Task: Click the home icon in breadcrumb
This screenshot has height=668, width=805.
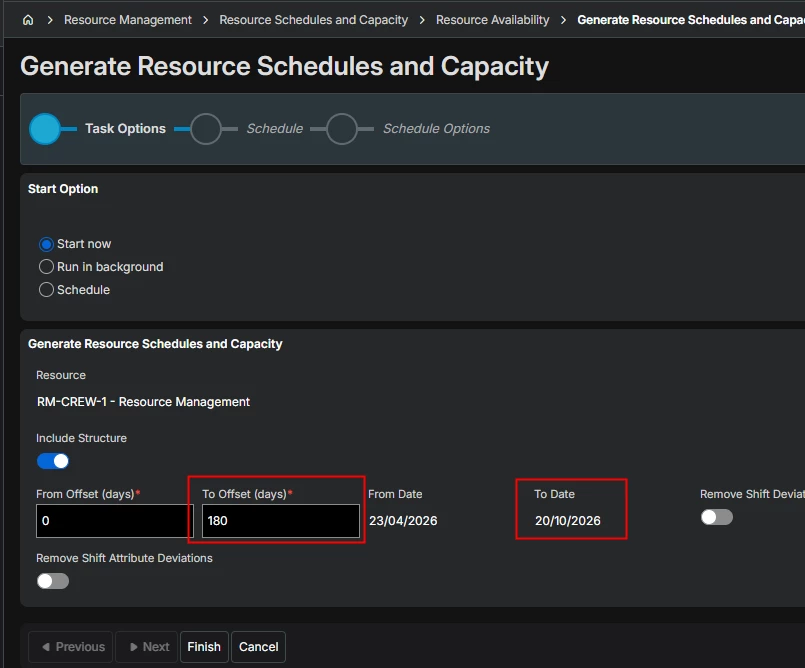Action: coord(28,20)
